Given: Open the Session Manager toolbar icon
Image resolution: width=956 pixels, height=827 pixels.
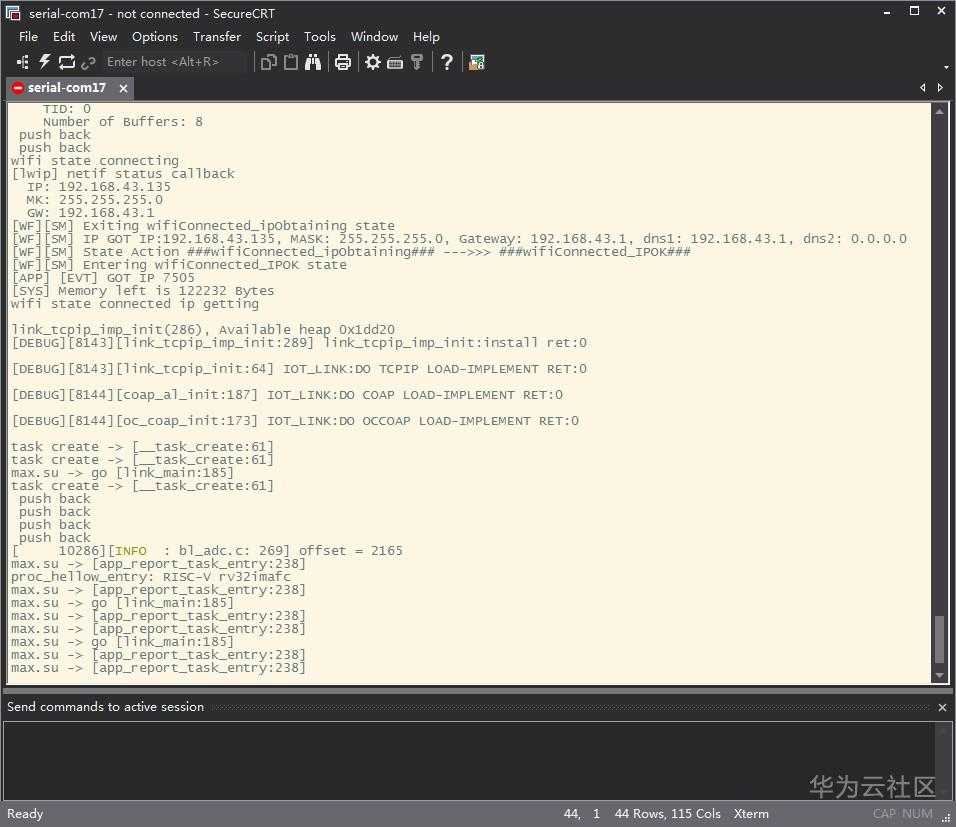Looking at the screenshot, I should click(x=23, y=62).
